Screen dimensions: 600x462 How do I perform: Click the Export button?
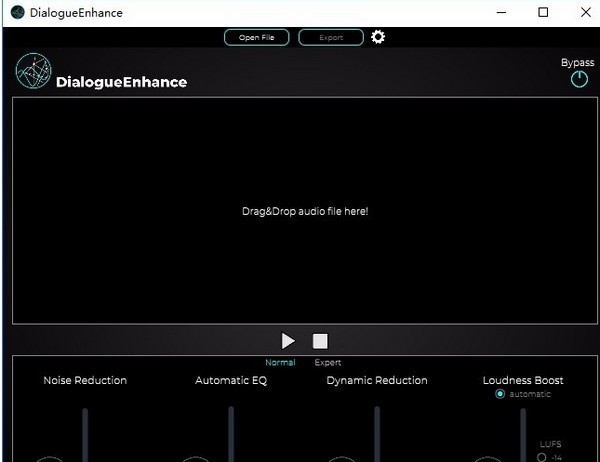[x=331, y=38]
